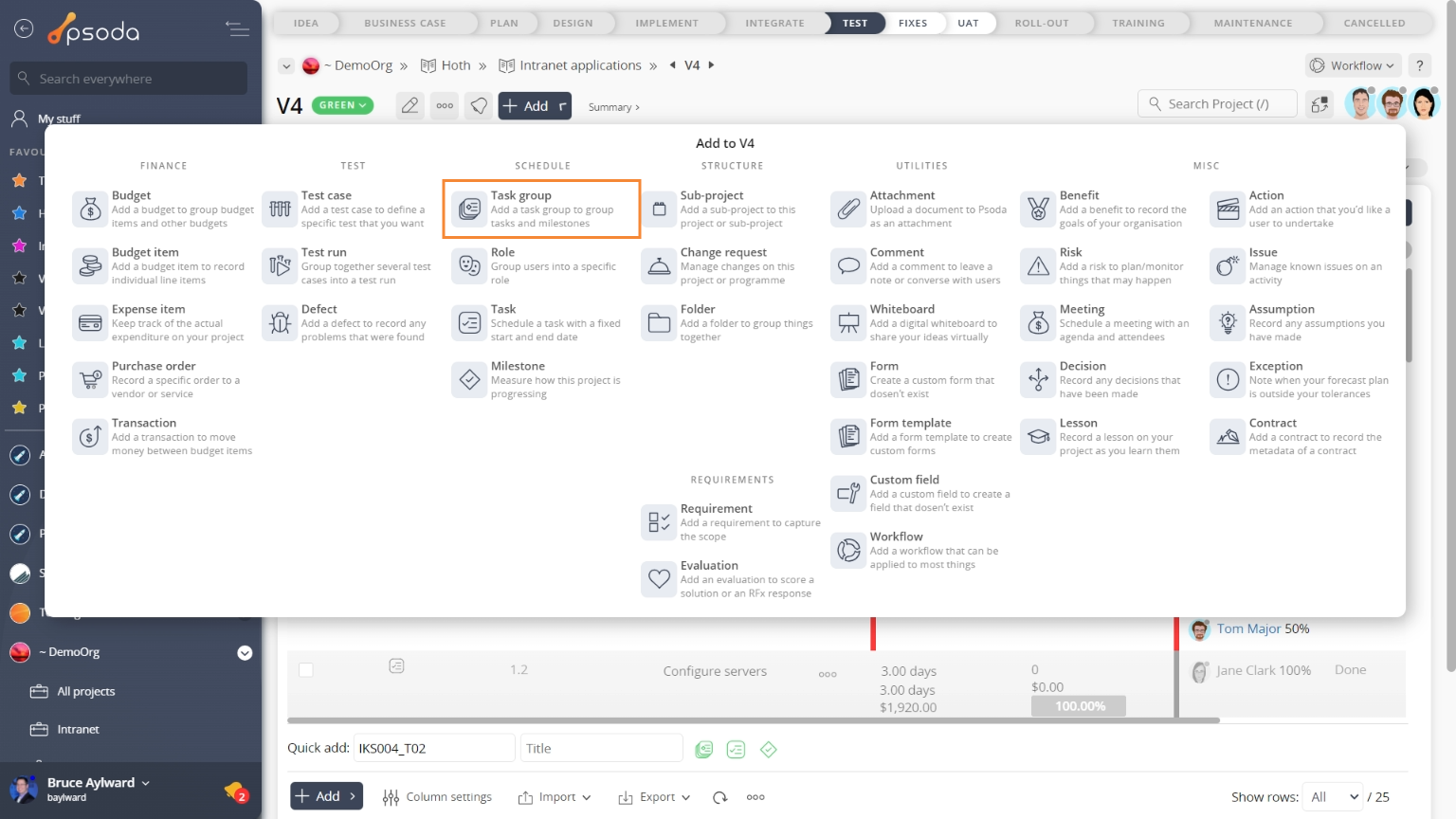Choose the Defect bug icon
The height and width of the screenshot is (819, 1456).
click(280, 323)
